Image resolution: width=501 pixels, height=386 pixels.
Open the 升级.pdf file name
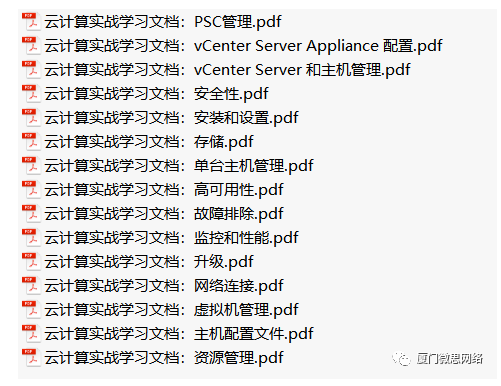pyautogui.click(x=149, y=262)
